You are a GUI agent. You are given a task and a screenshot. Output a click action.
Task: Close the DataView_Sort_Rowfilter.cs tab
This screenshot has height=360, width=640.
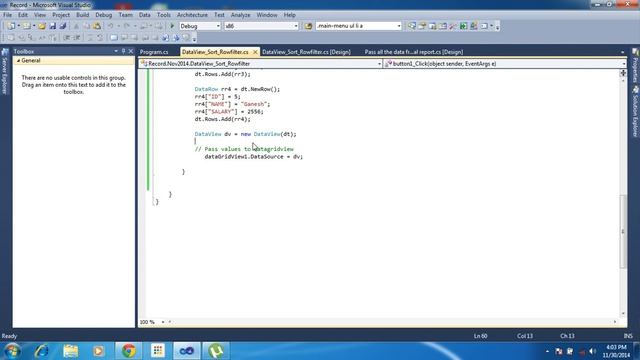click(255, 52)
